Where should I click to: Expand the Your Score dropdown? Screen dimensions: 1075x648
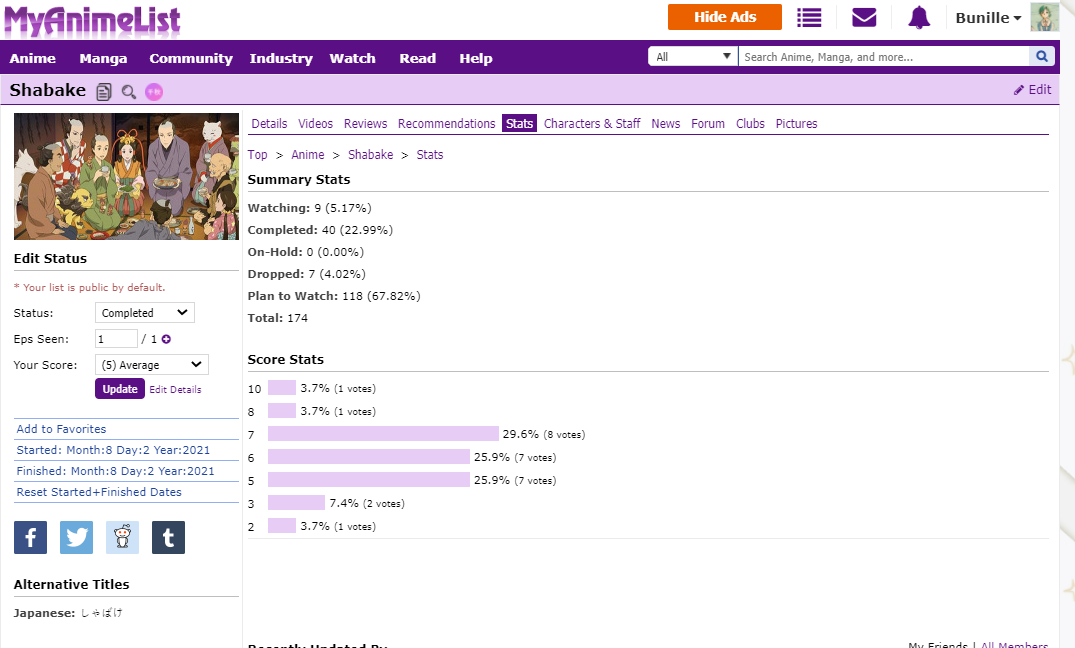[151, 365]
